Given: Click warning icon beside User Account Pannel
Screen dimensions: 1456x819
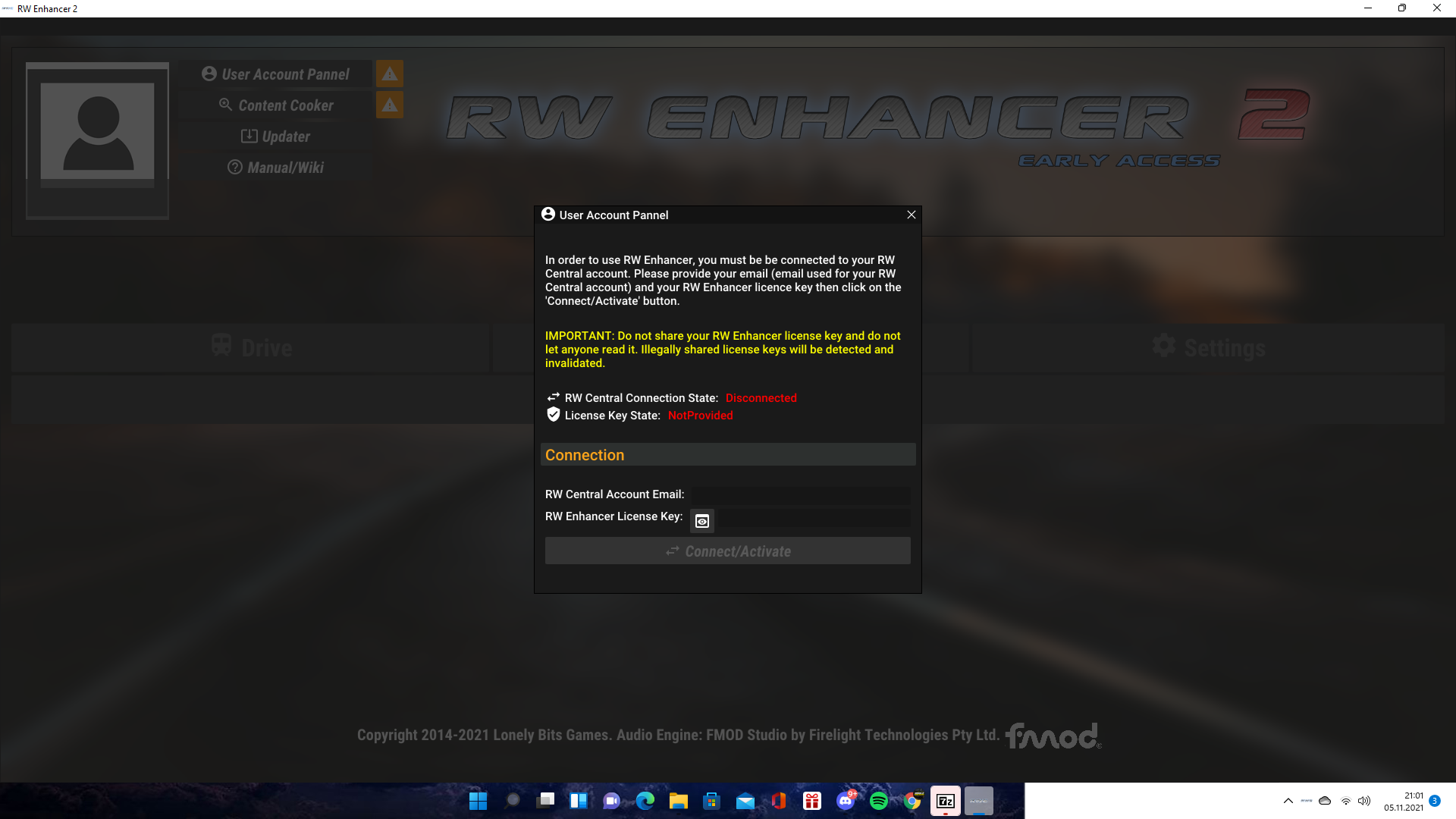Looking at the screenshot, I should click(390, 74).
